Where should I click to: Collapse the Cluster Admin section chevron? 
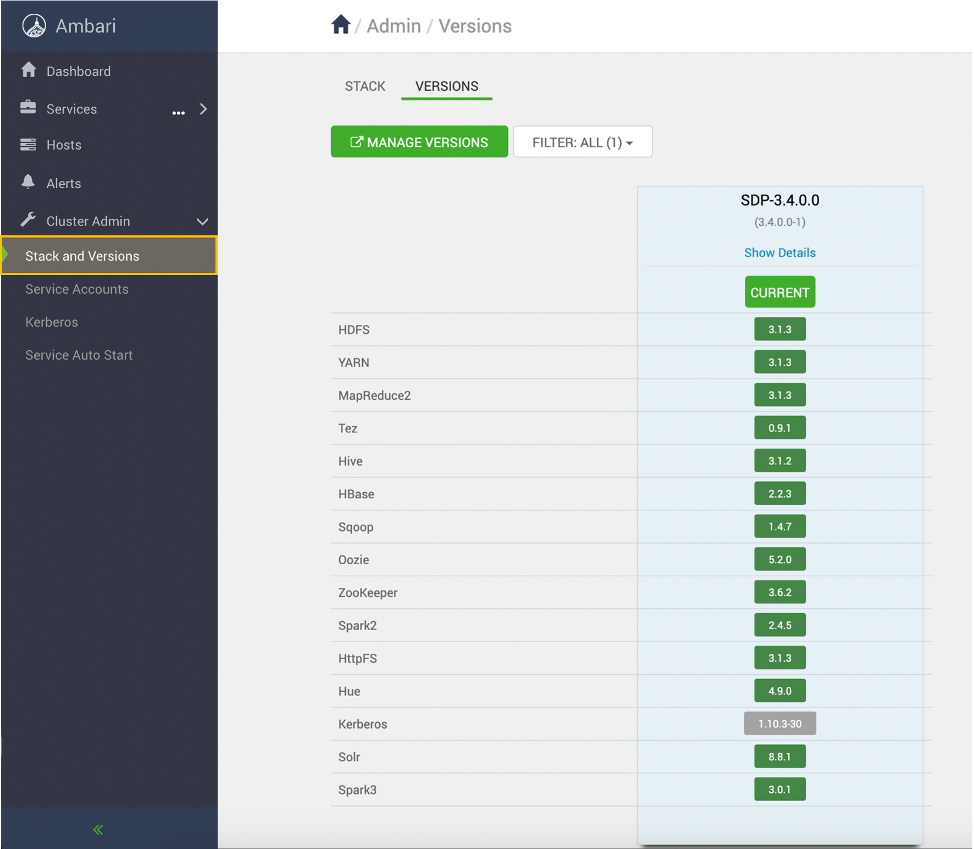[203, 221]
